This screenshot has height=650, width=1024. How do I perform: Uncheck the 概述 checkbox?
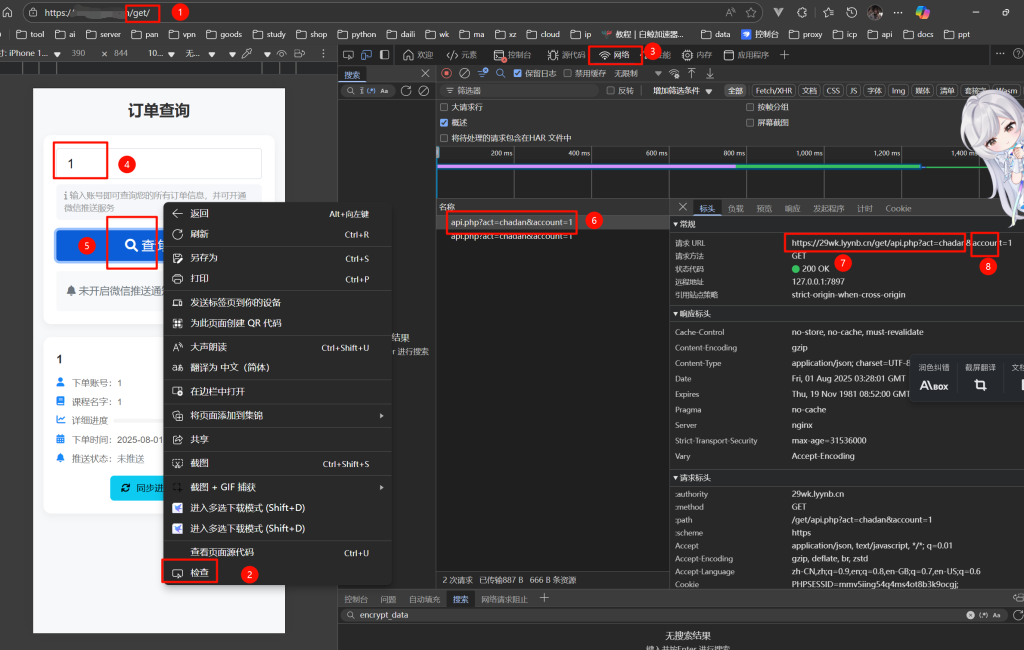445,122
